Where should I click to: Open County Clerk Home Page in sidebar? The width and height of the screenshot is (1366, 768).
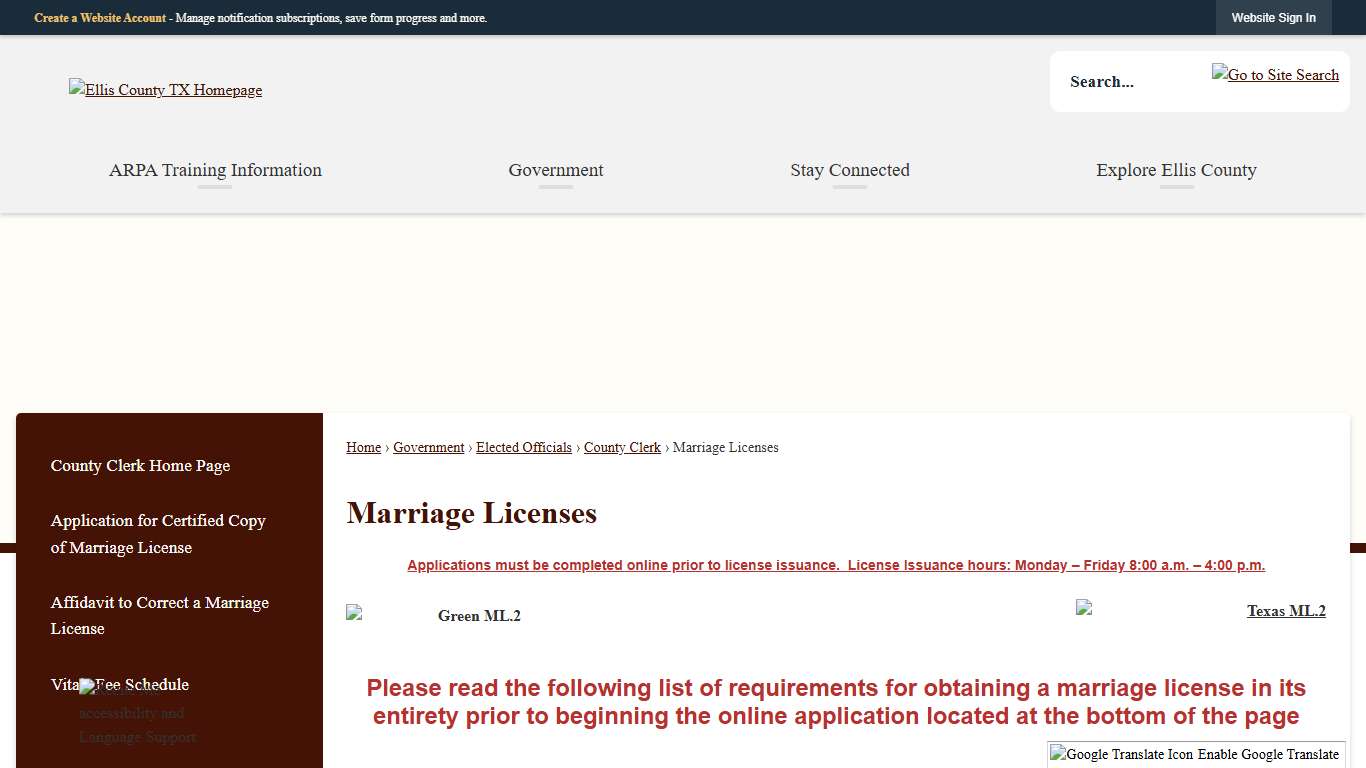coord(140,466)
